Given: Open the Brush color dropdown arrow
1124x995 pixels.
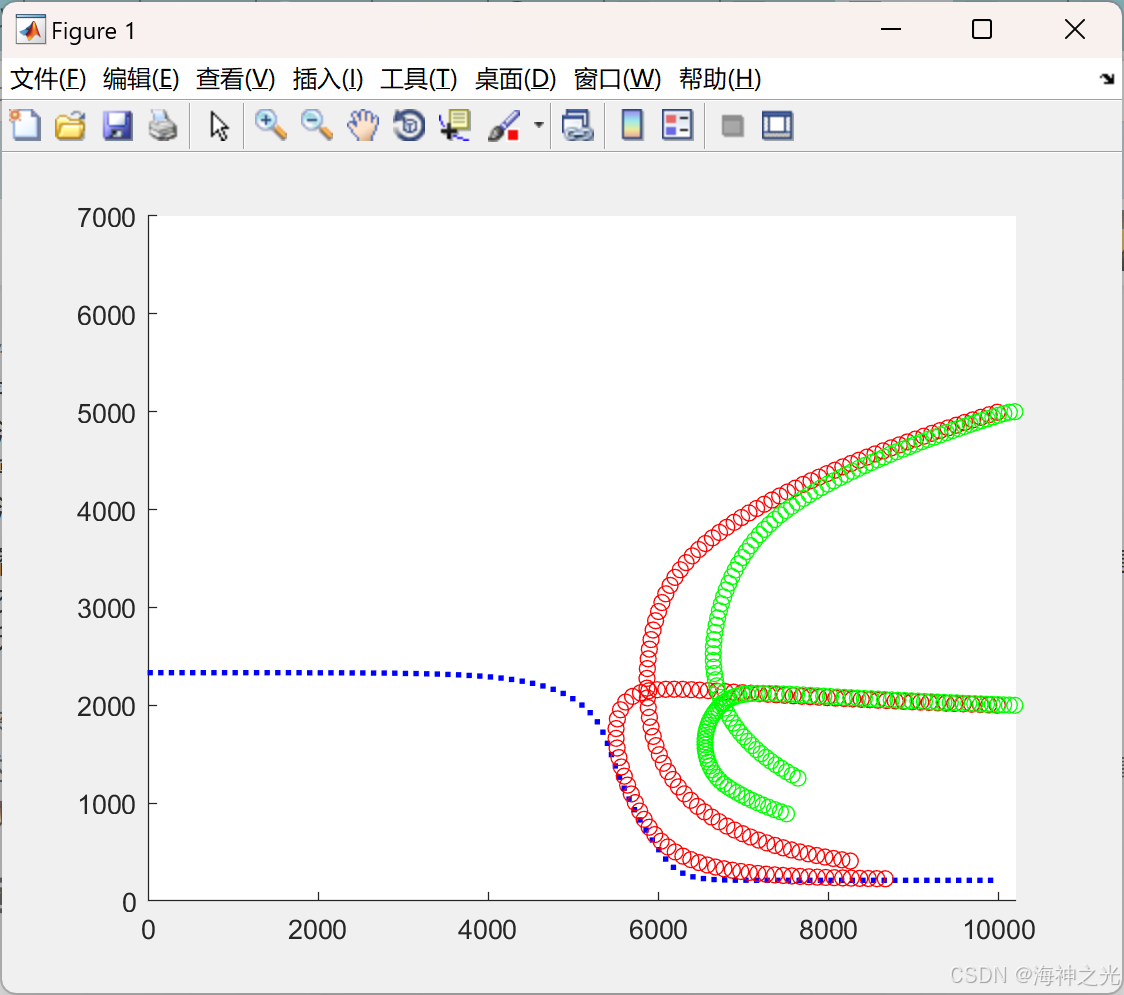Looking at the screenshot, I should [539, 125].
